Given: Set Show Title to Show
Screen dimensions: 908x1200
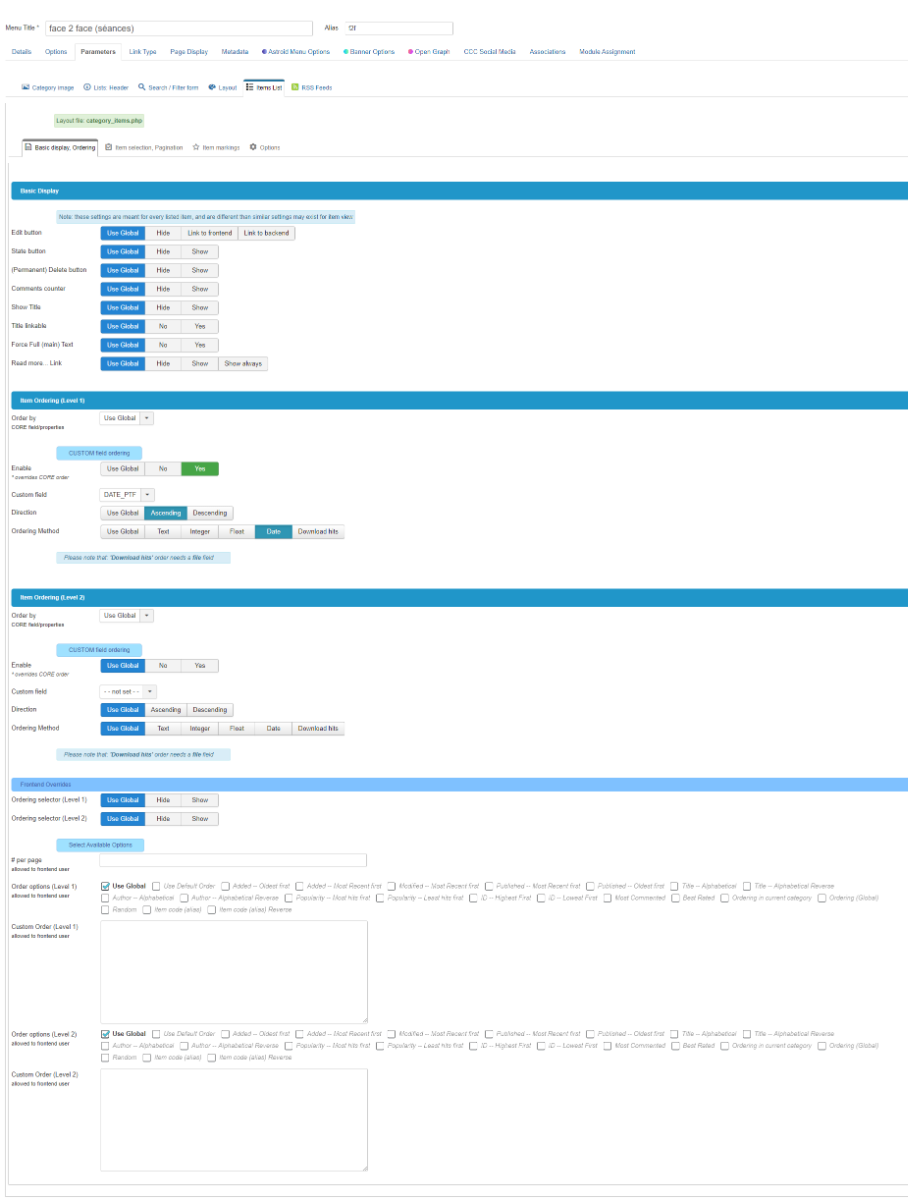Looking at the screenshot, I should [x=200, y=308].
